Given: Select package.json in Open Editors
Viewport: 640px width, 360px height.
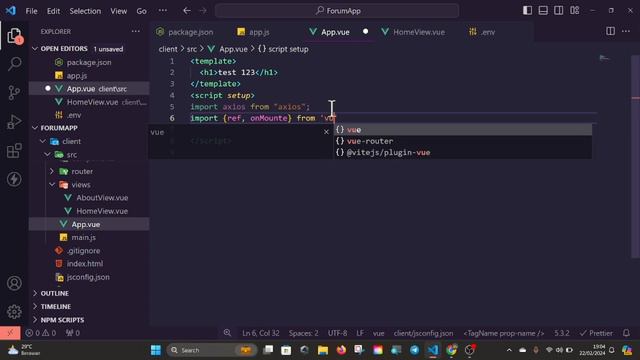Looking at the screenshot, I should click(89, 62).
